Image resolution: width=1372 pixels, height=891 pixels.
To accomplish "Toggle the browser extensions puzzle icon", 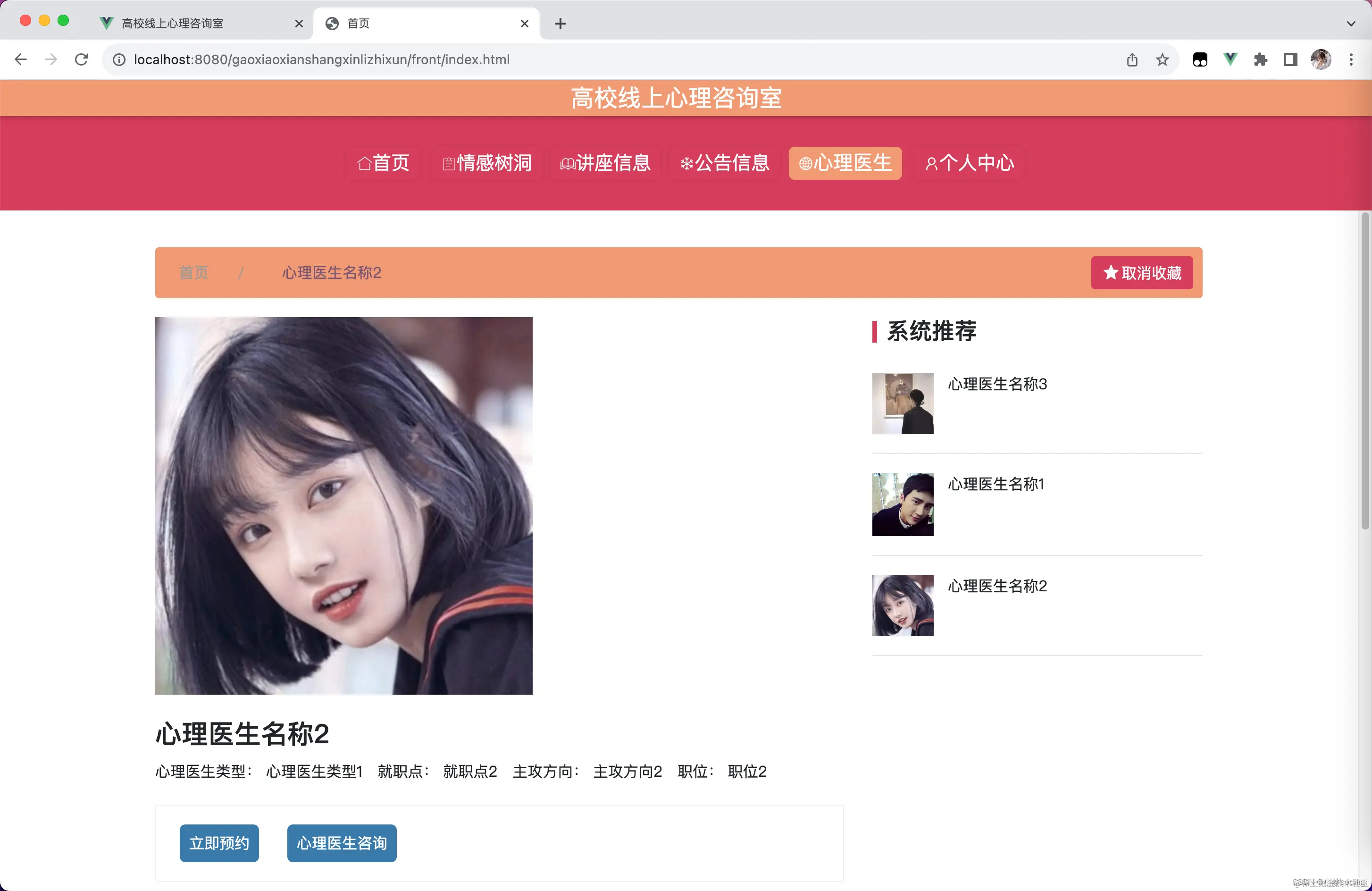I will [1260, 59].
